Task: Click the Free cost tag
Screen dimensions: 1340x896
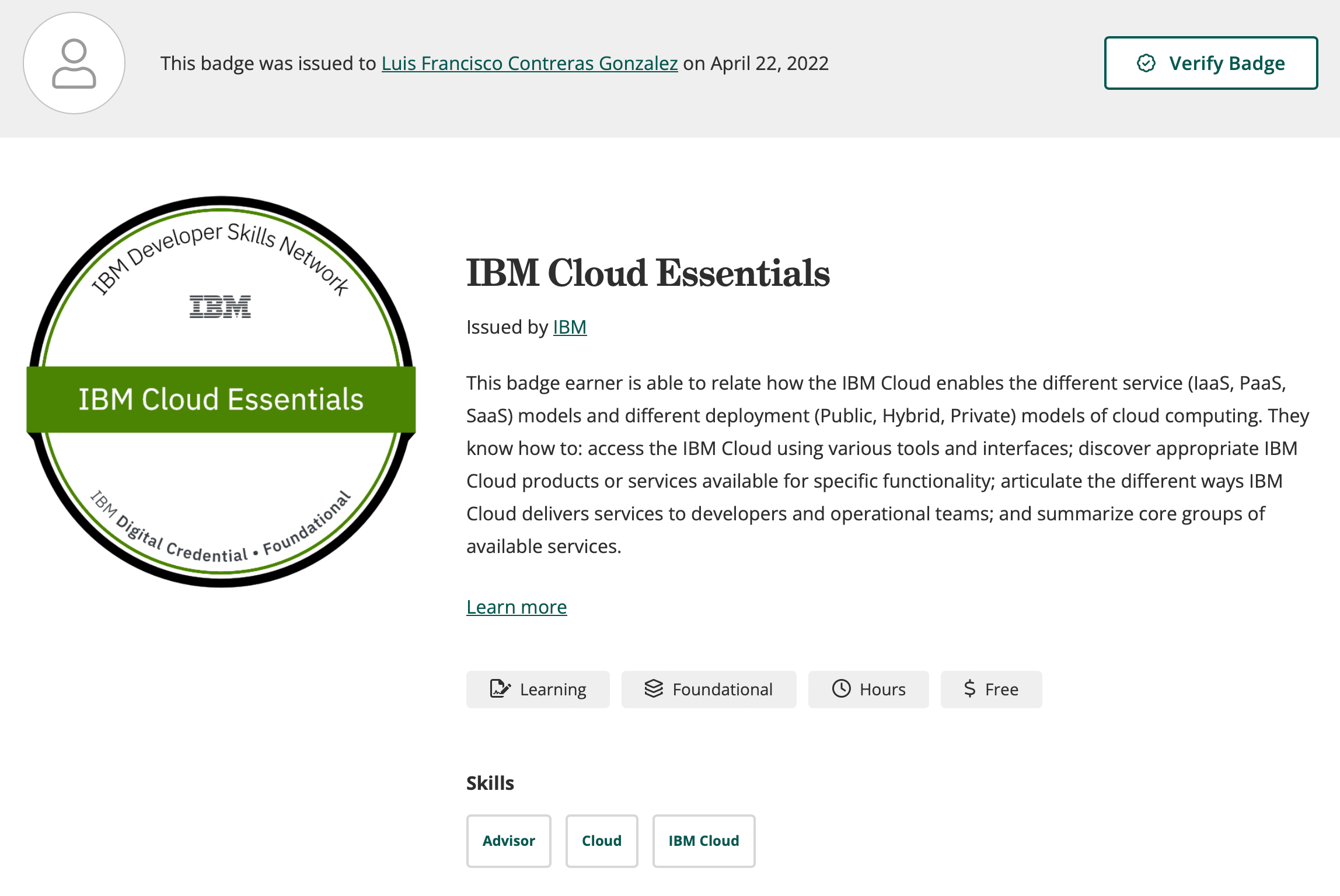Action: [x=991, y=689]
